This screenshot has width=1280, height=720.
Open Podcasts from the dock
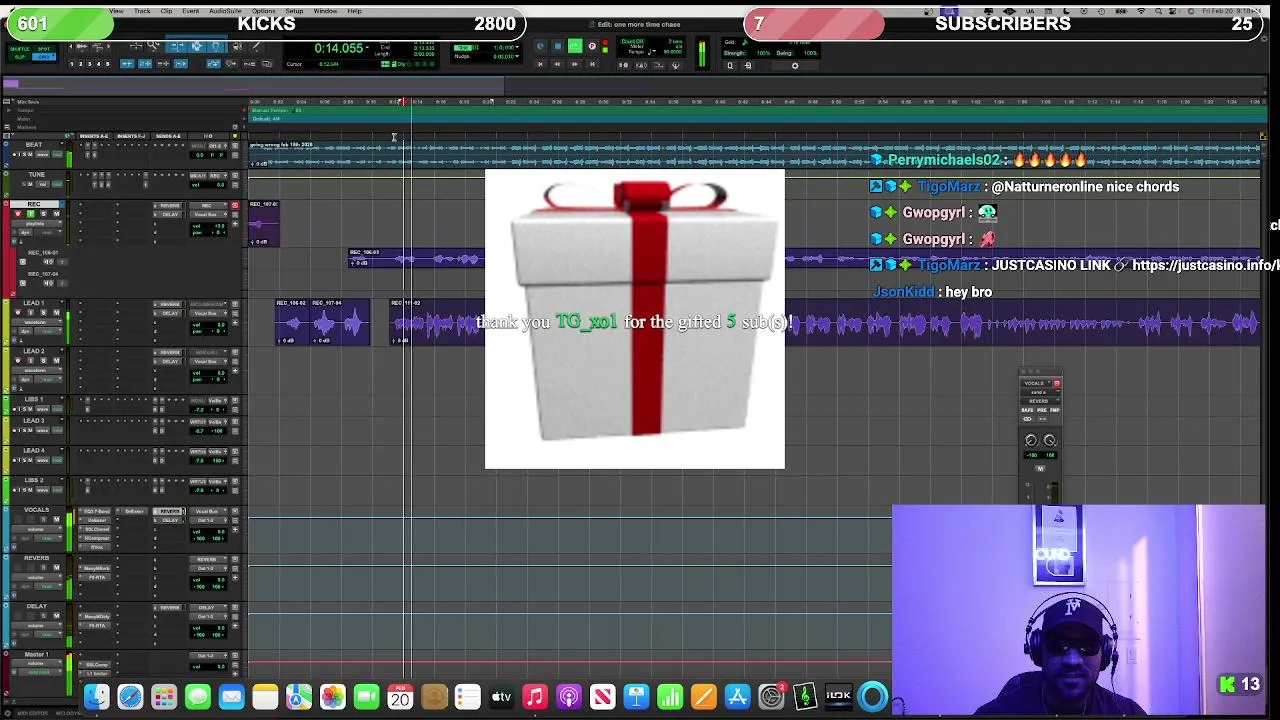[x=569, y=697]
